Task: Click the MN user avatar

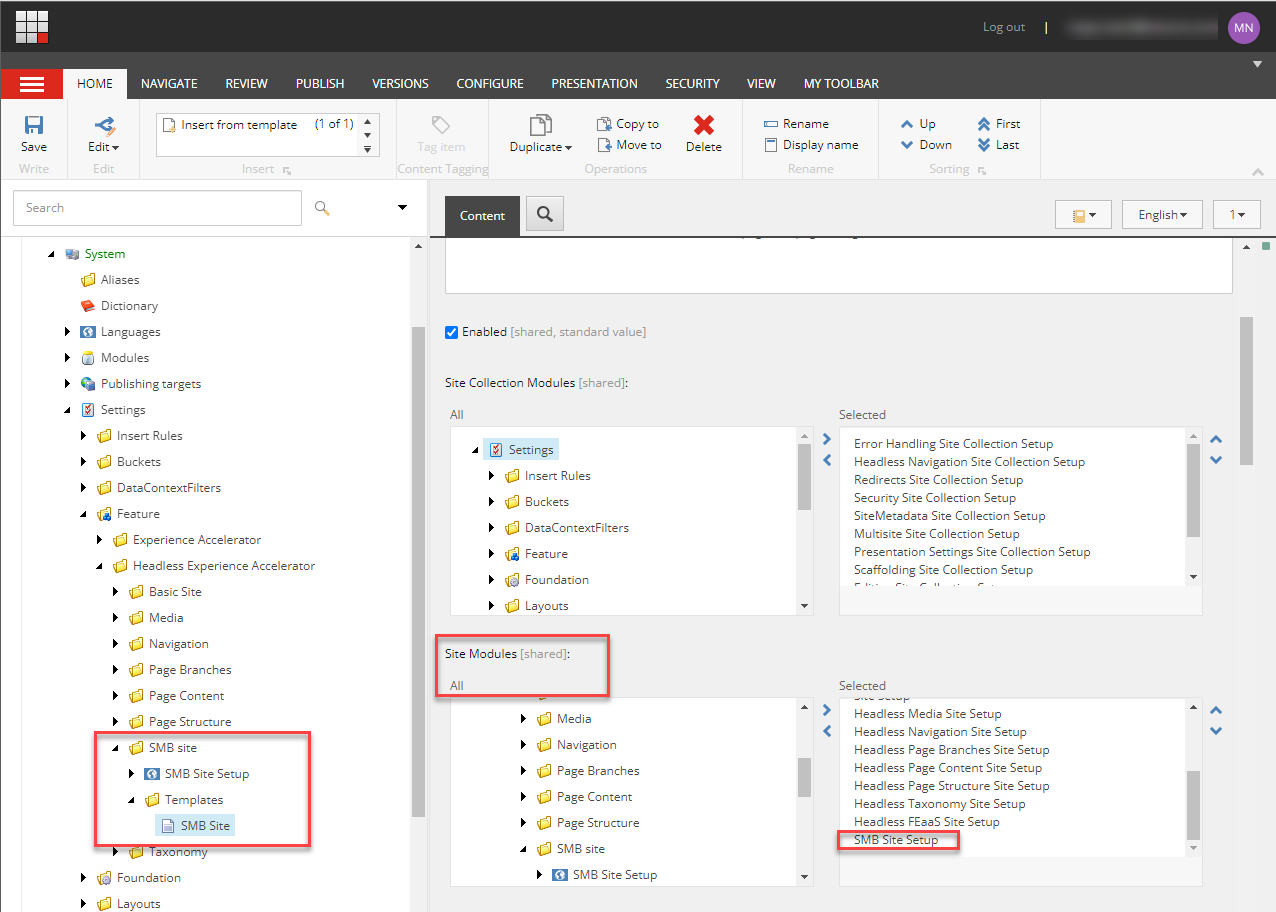Action: point(1243,27)
